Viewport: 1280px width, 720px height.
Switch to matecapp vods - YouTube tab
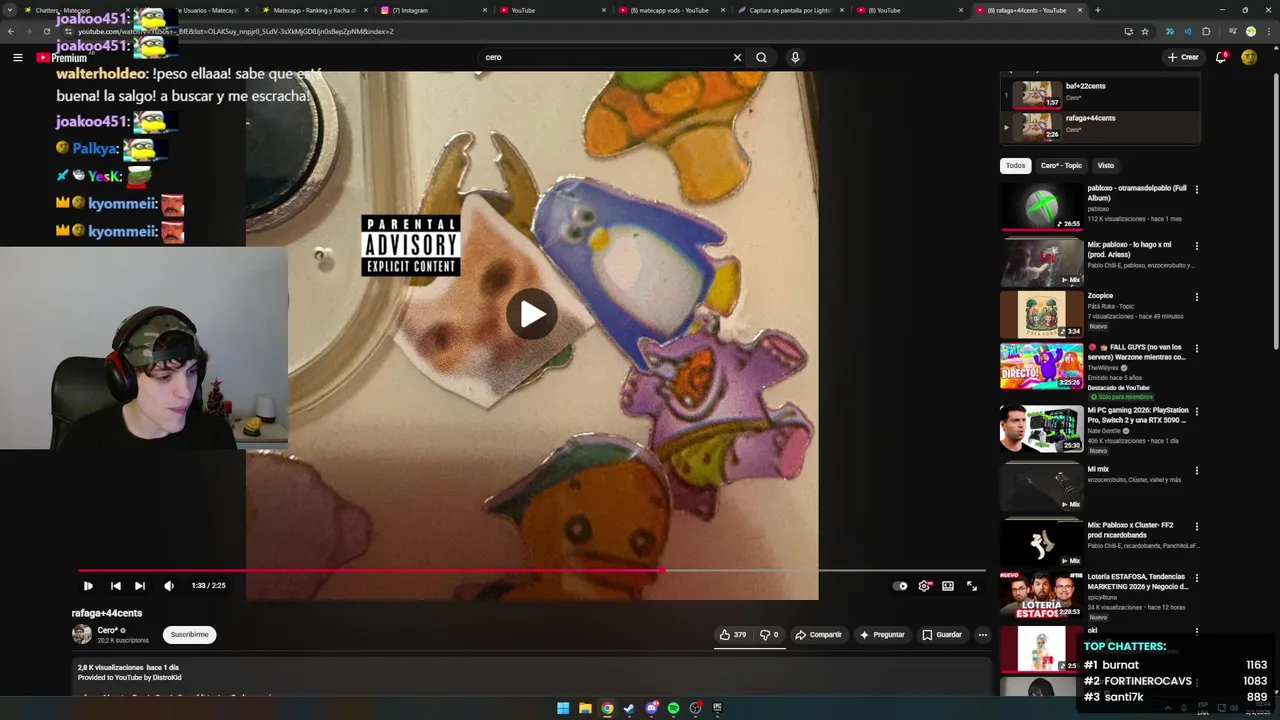670,10
